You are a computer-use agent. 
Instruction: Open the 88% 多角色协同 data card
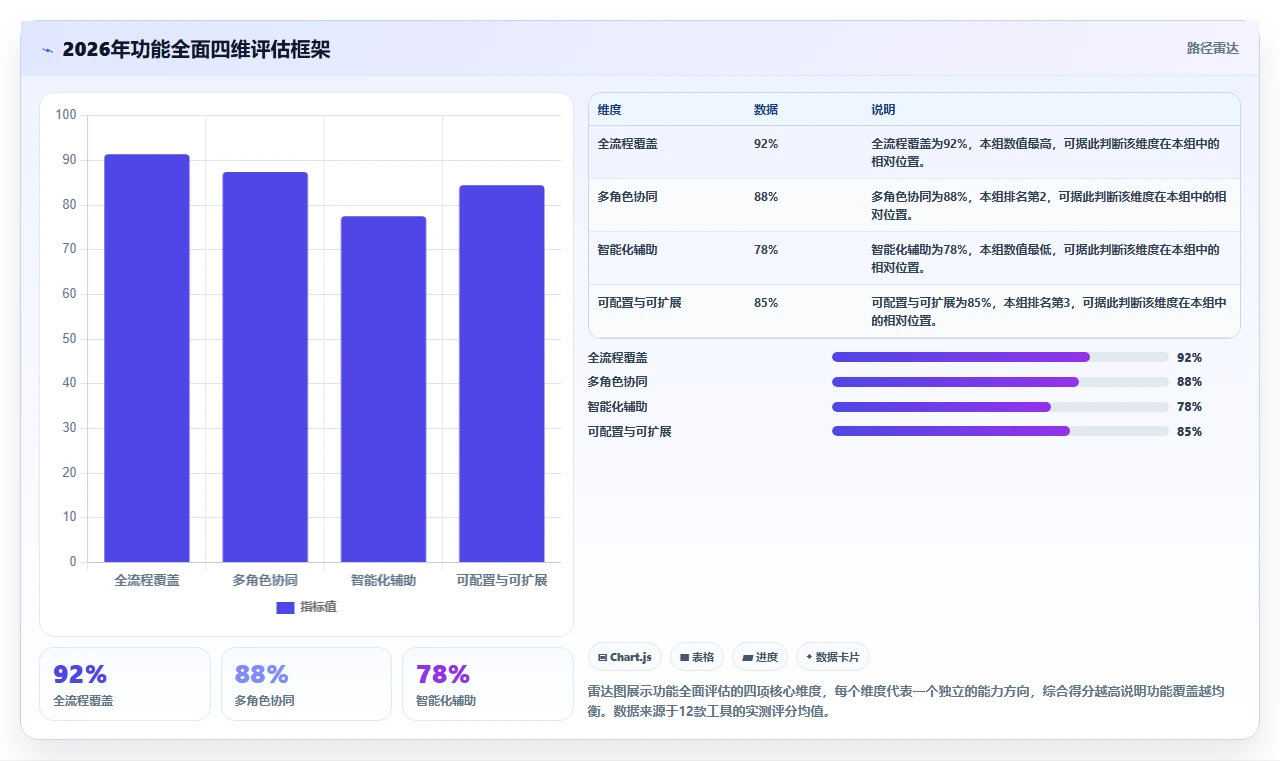click(x=306, y=684)
